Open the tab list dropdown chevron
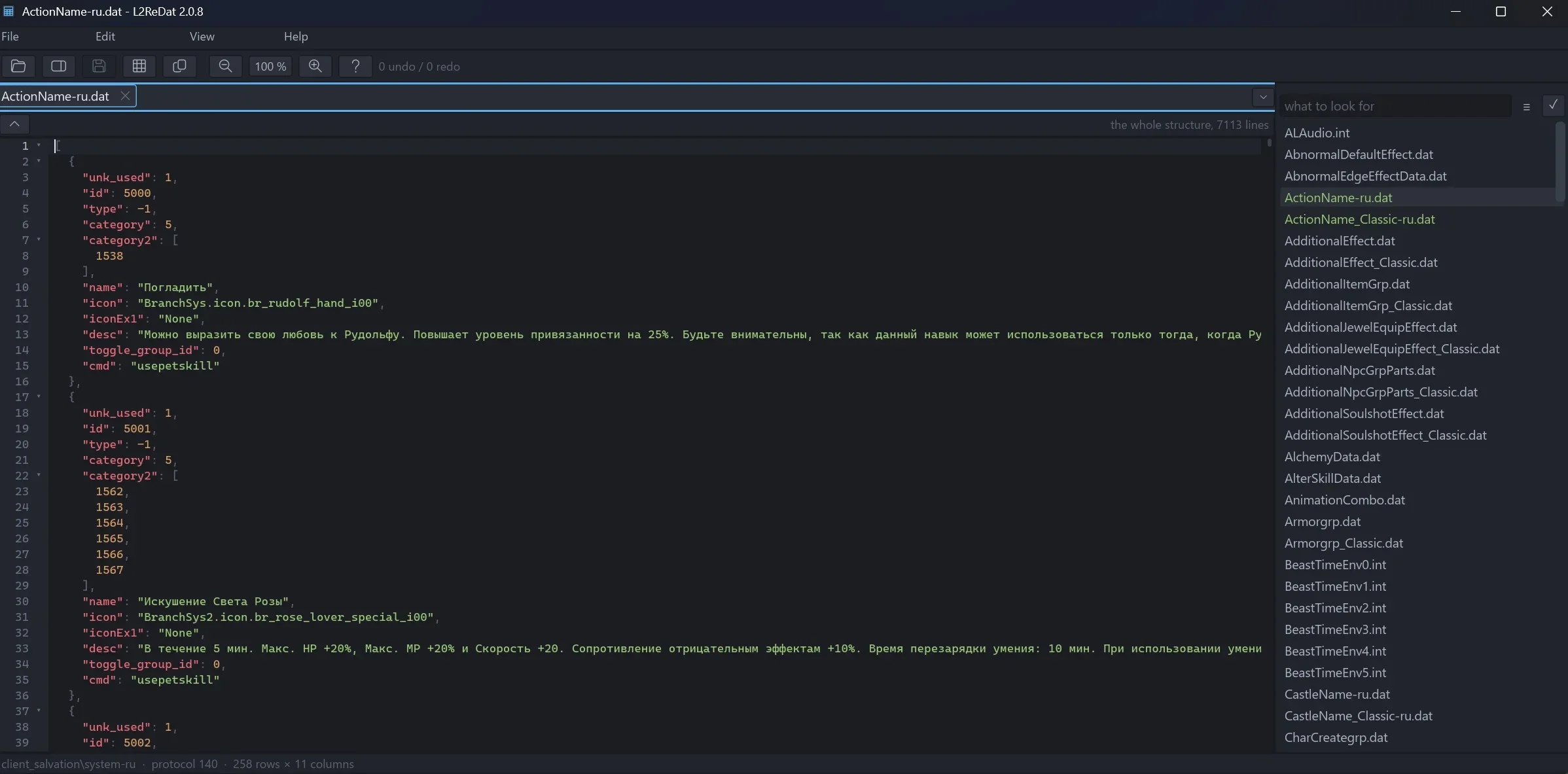 [1263, 97]
